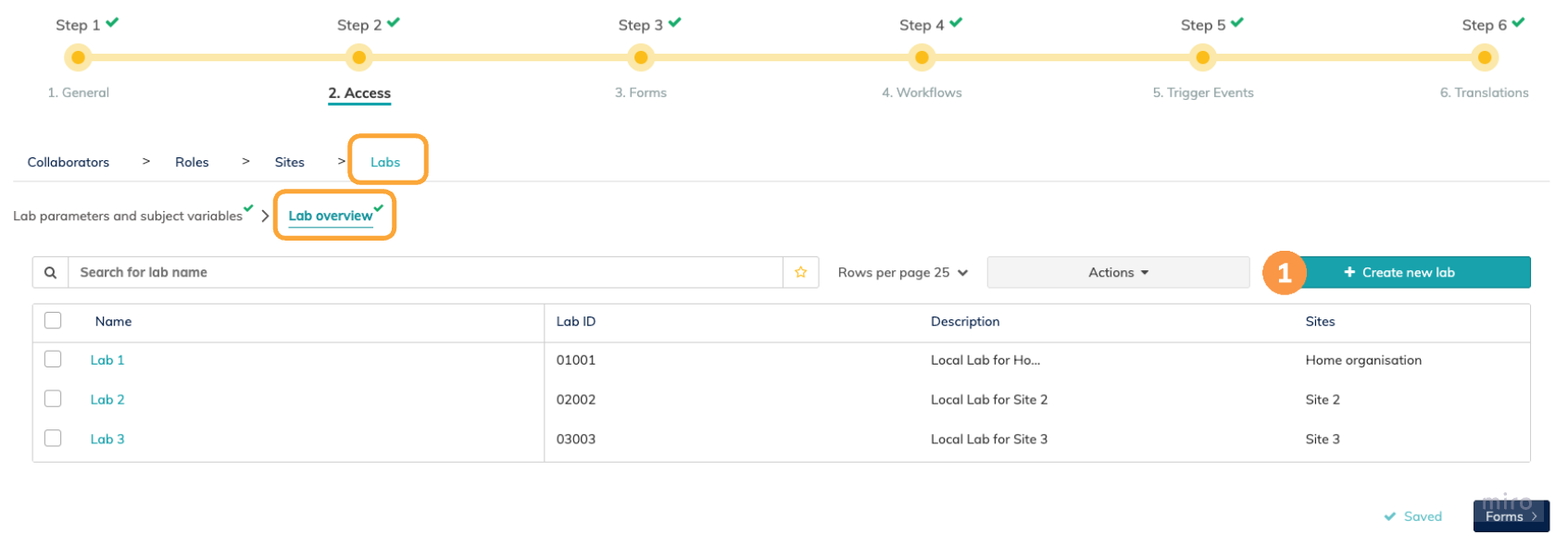This screenshot has height=546, width=1568.
Task: Click the Step 4 Workflows progress dot
Action: click(922, 57)
